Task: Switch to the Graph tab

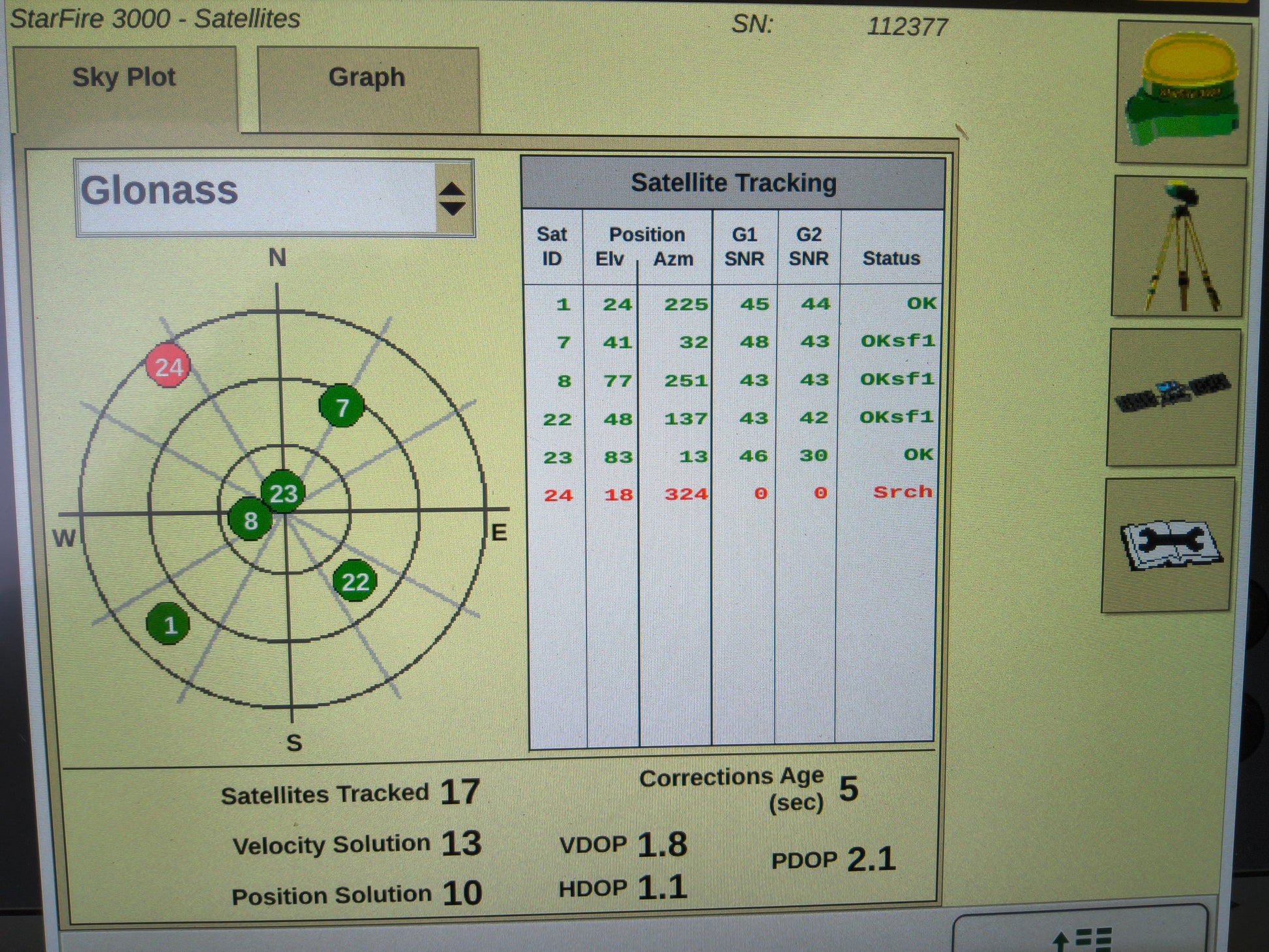Action: (x=368, y=89)
